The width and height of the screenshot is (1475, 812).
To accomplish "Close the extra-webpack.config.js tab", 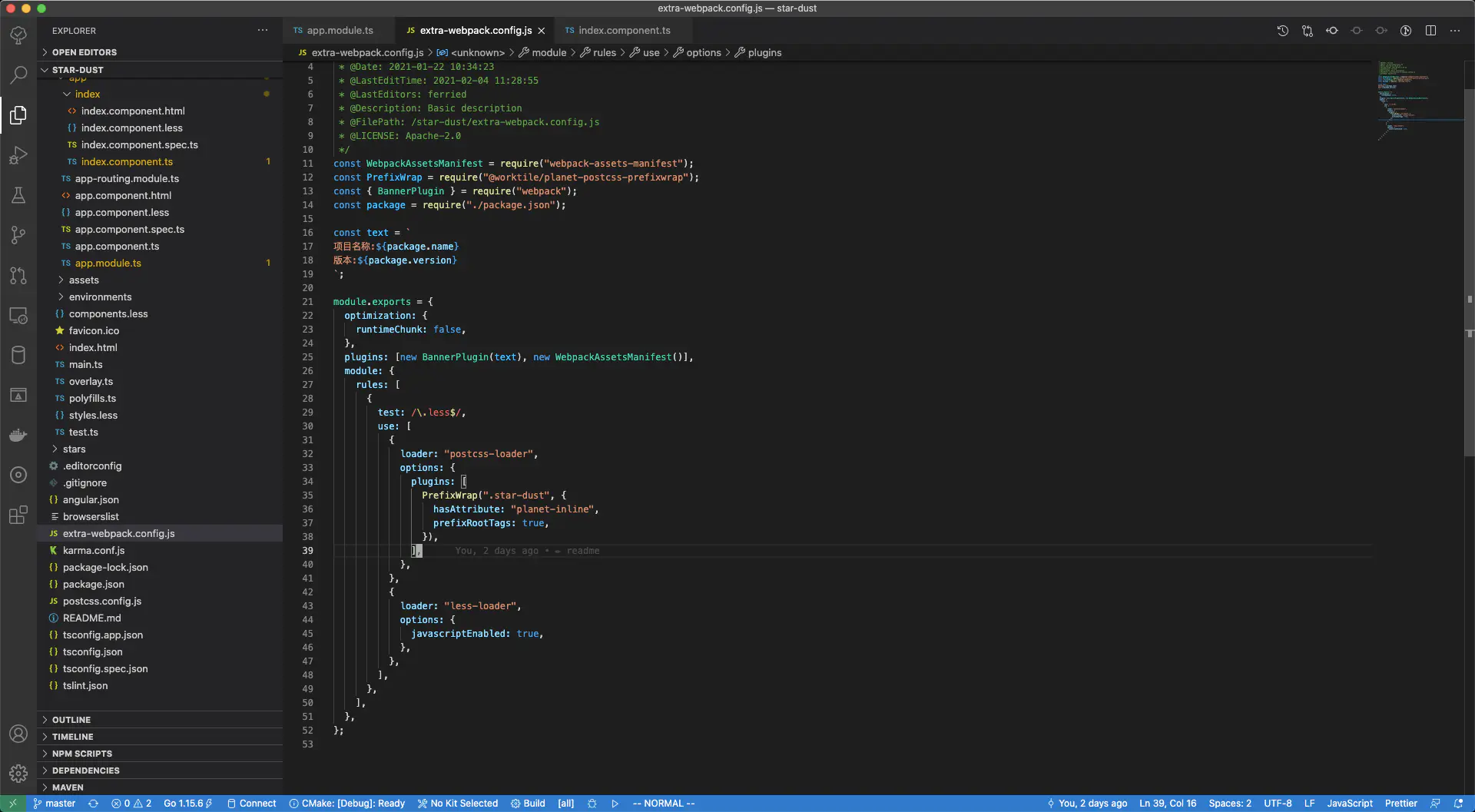I will (542, 31).
